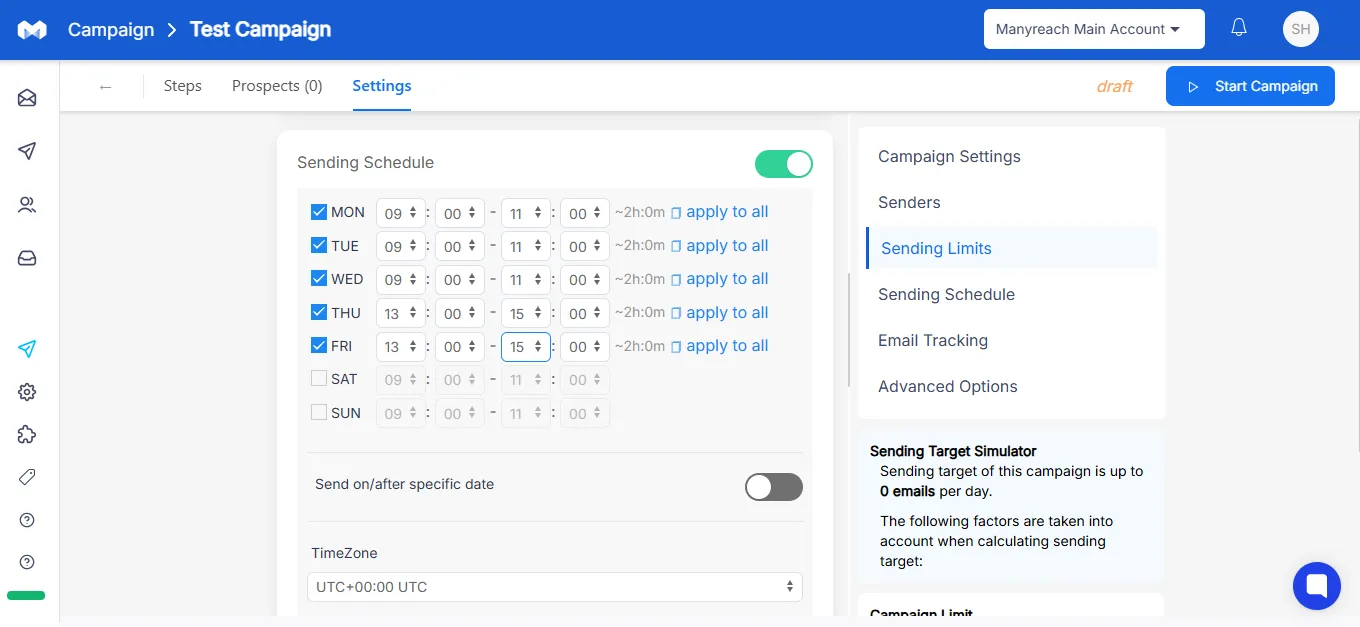Image resolution: width=1360 pixels, height=627 pixels.
Task: Click the back arrow beside Steps
Action: click(106, 87)
